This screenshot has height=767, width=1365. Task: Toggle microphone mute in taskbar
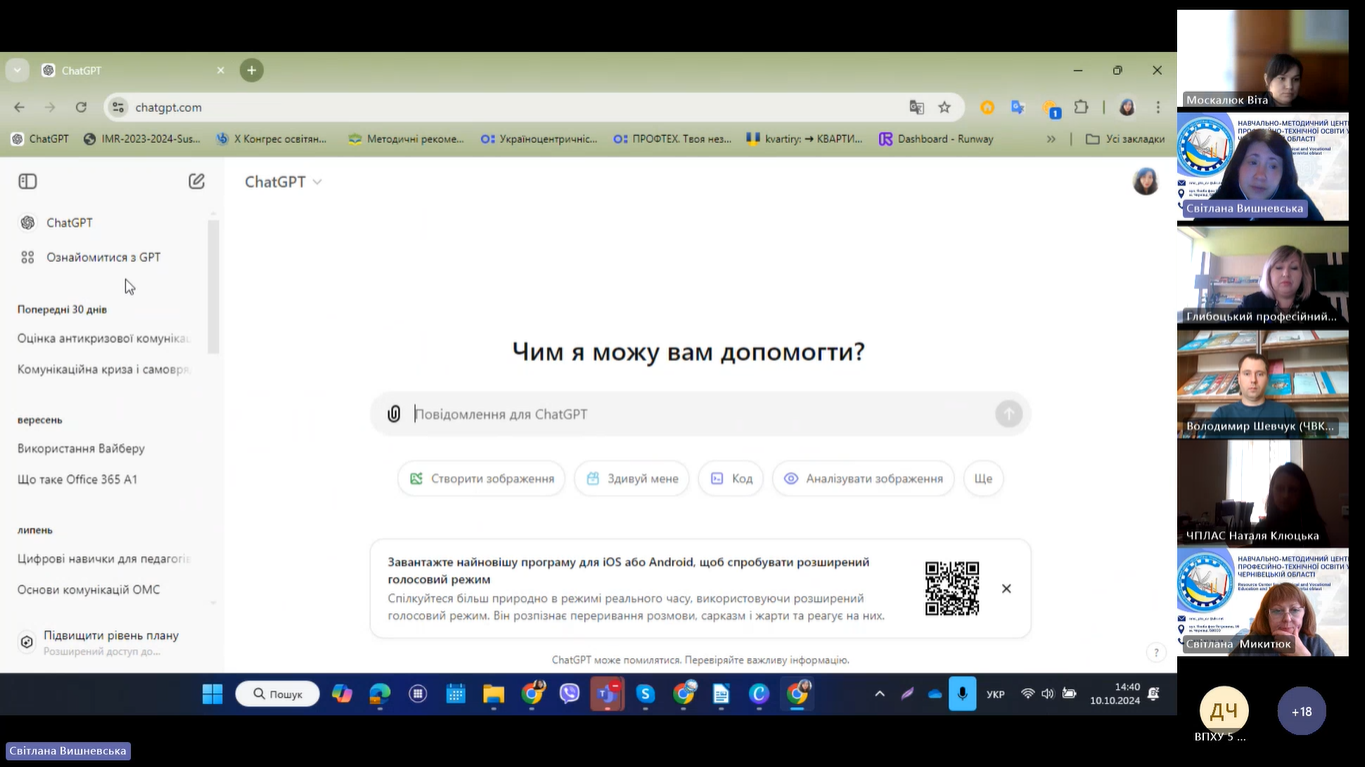(x=962, y=694)
